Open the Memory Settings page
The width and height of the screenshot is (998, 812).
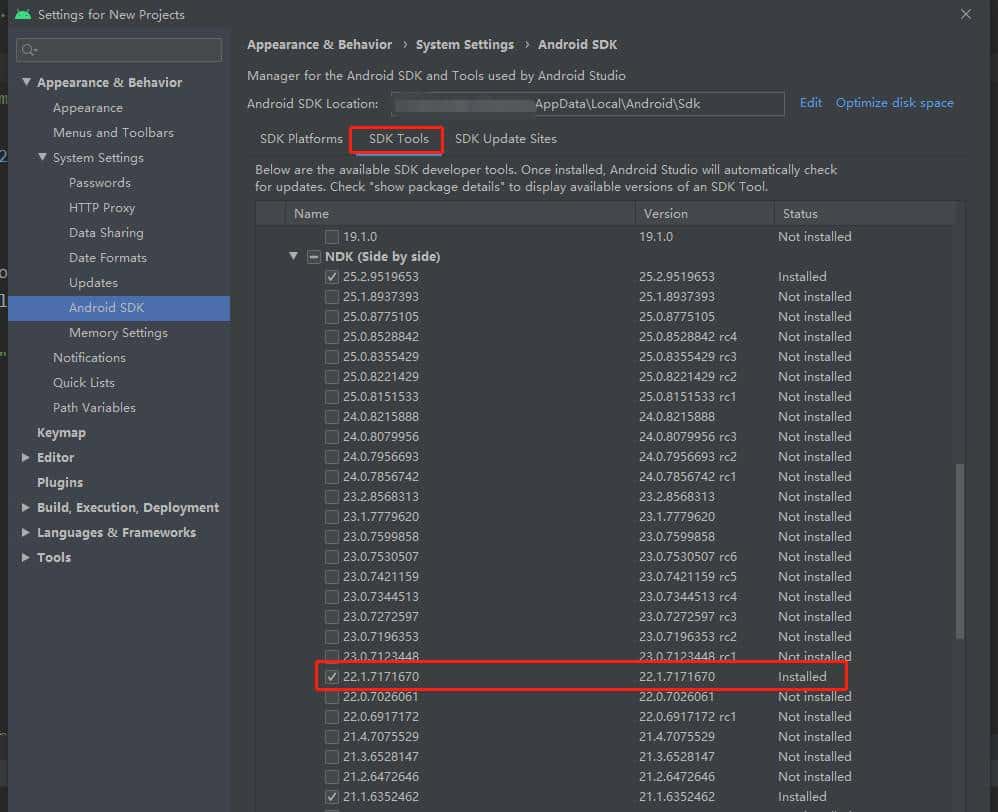tap(118, 332)
